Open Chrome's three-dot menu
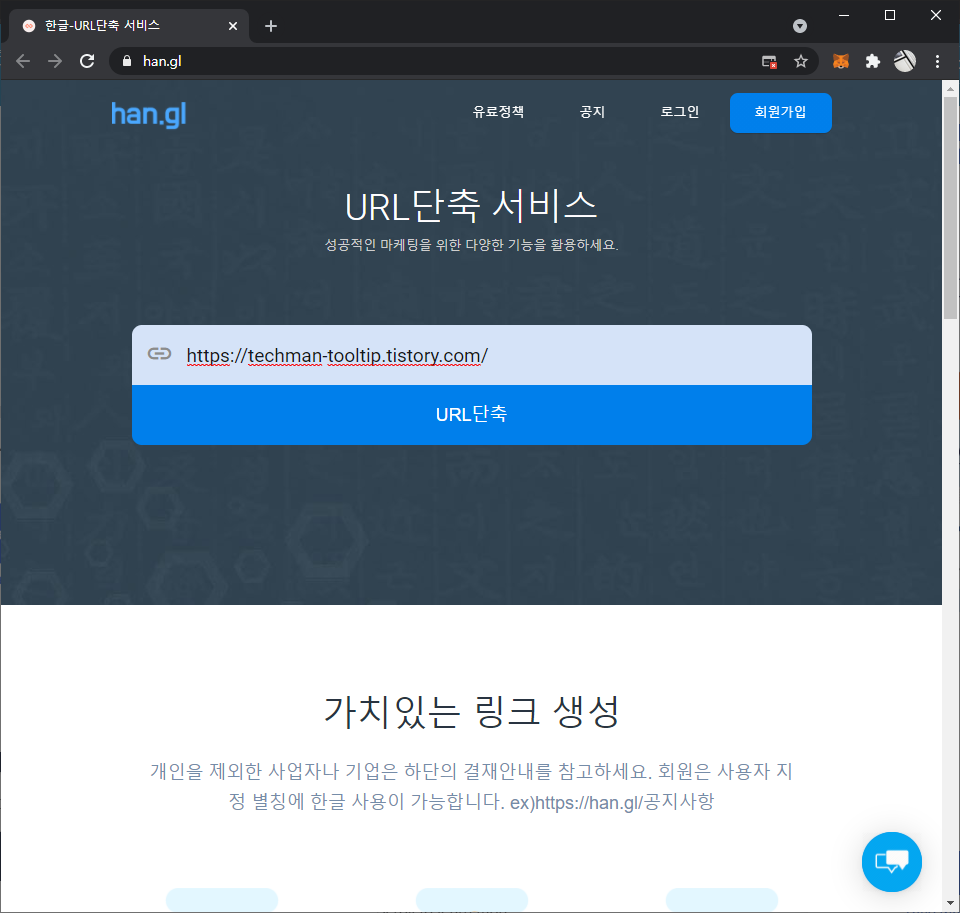The width and height of the screenshot is (960, 913). pos(937,61)
